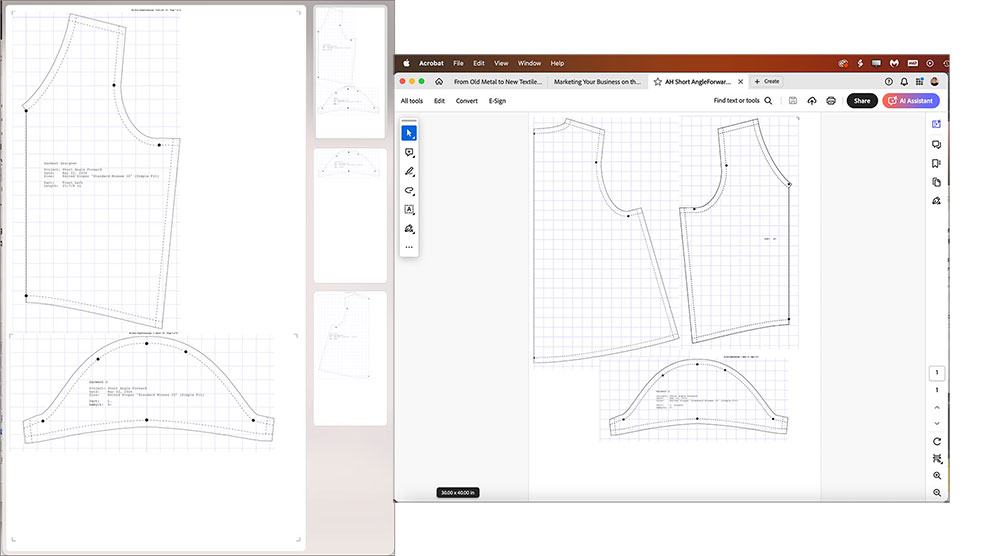Select the freehand draw lasso tool

coord(409,191)
